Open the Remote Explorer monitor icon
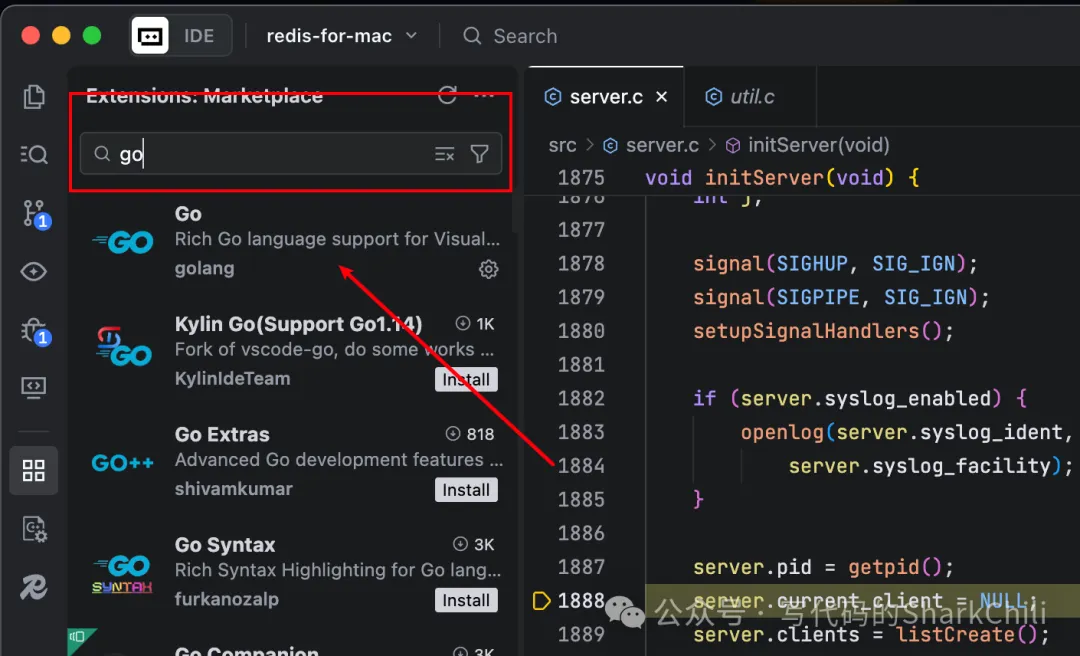 [34, 388]
